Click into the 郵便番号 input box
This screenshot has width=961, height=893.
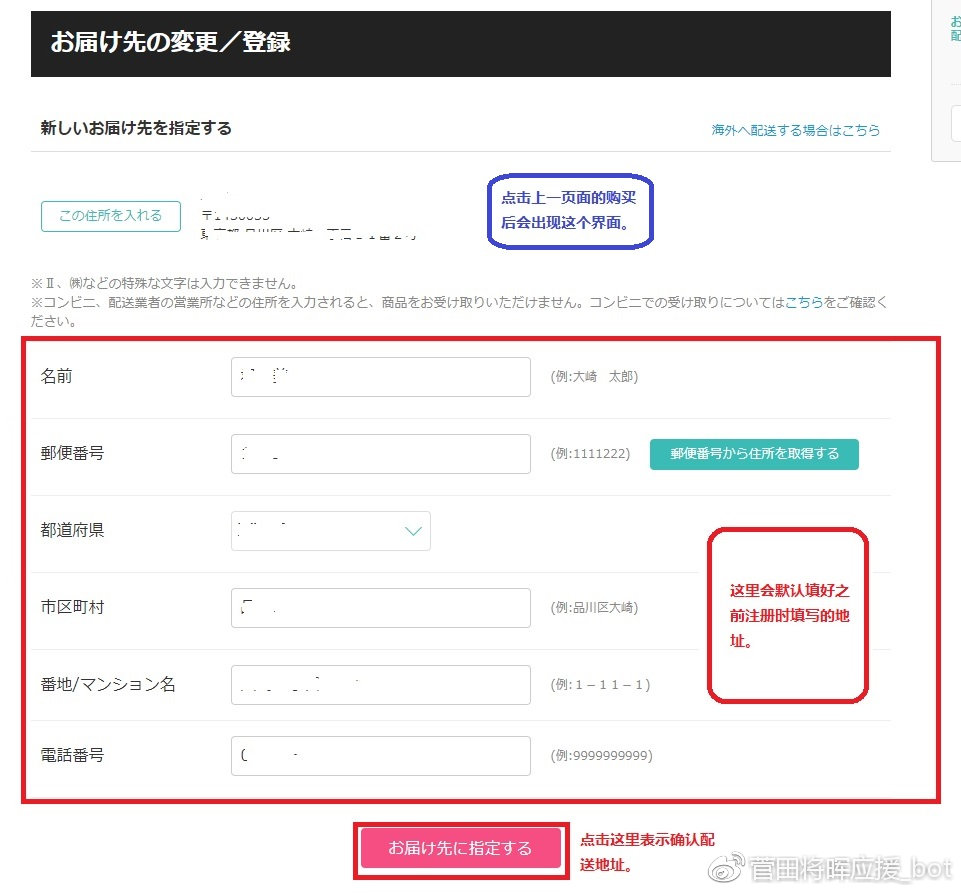(380, 454)
